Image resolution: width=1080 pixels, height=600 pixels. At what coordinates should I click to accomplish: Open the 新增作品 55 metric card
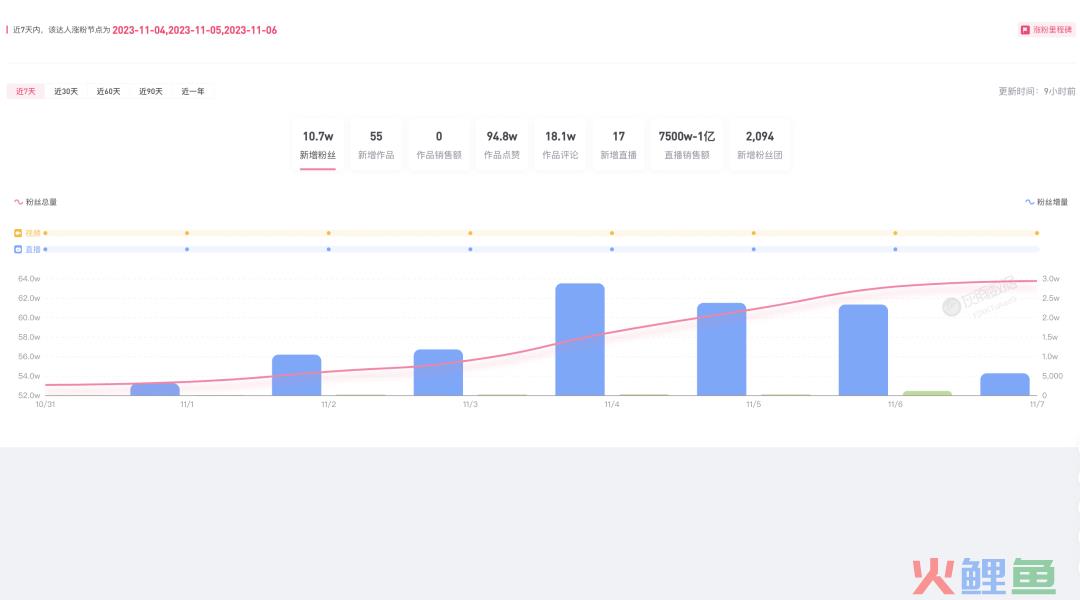pos(376,145)
